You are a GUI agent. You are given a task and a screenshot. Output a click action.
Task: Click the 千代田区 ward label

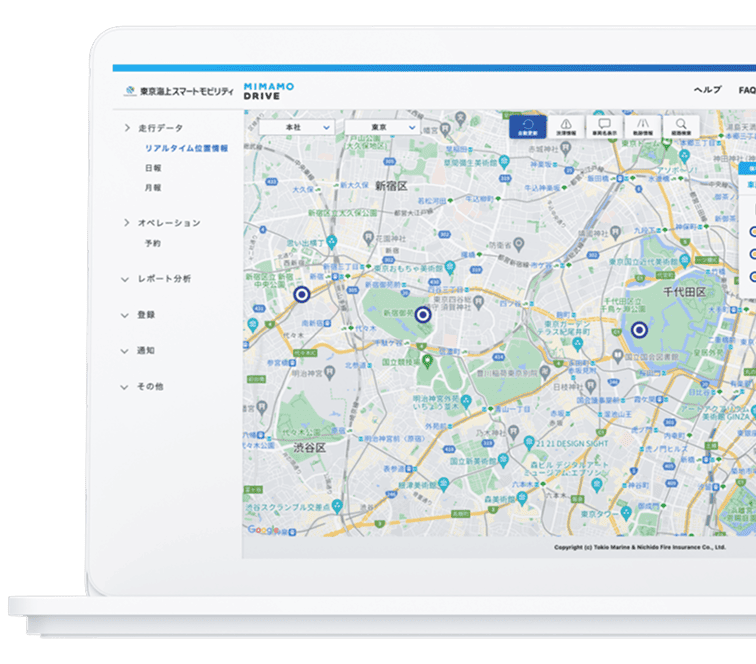(685, 292)
